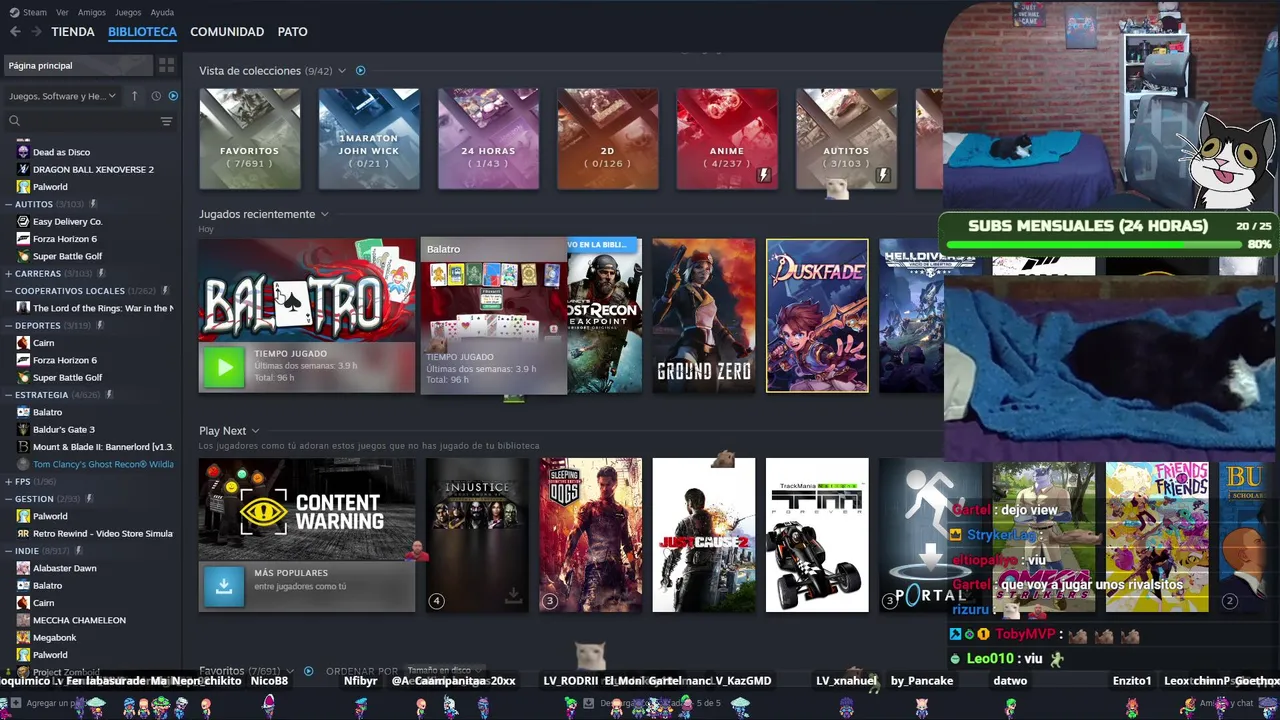
Task: Open the Amigos menu
Action: [92, 12]
